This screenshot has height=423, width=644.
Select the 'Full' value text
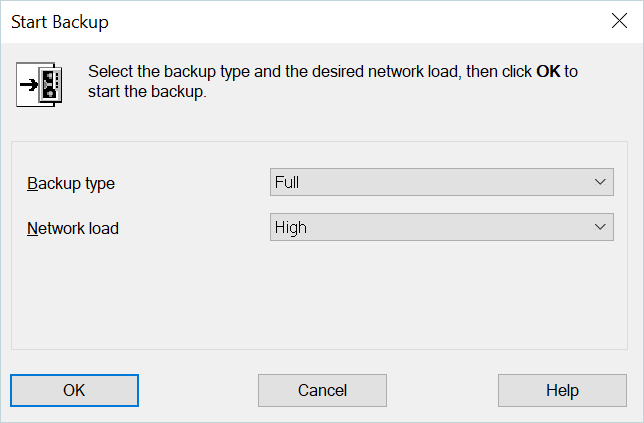(x=287, y=182)
